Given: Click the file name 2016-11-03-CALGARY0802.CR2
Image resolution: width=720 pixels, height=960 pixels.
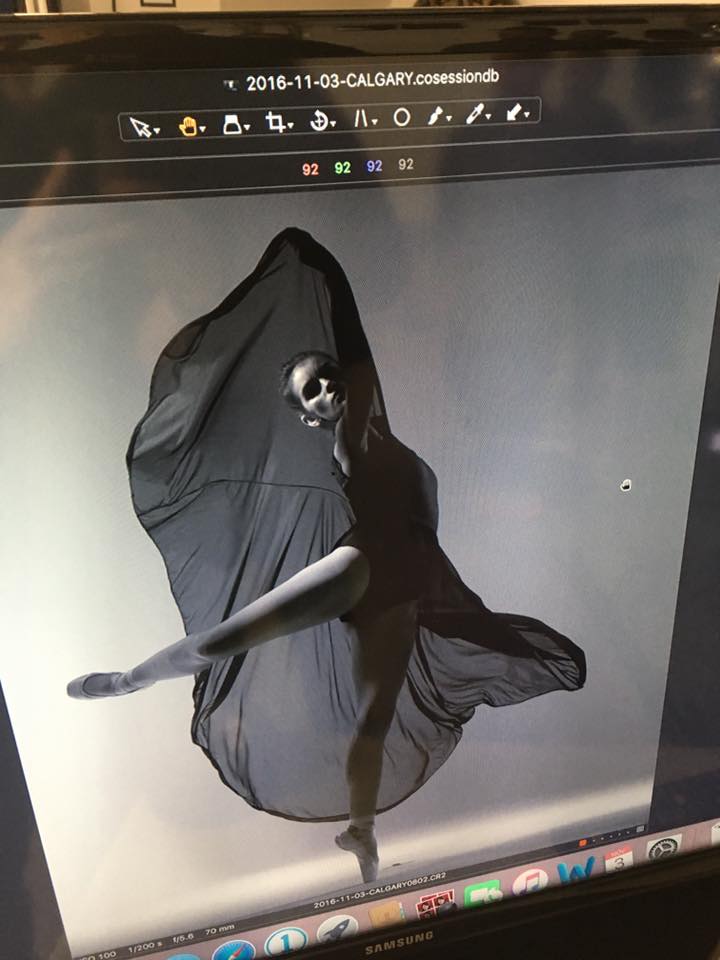Looking at the screenshot, I should point(380,890).
